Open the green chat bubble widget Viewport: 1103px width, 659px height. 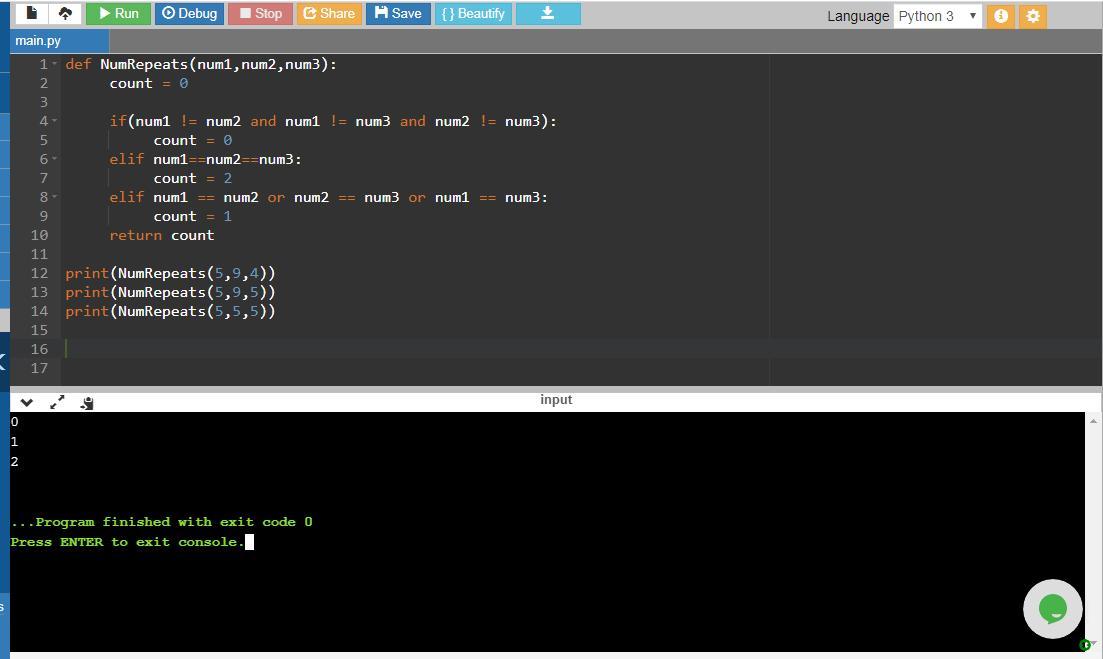(x=1052, y=608)
